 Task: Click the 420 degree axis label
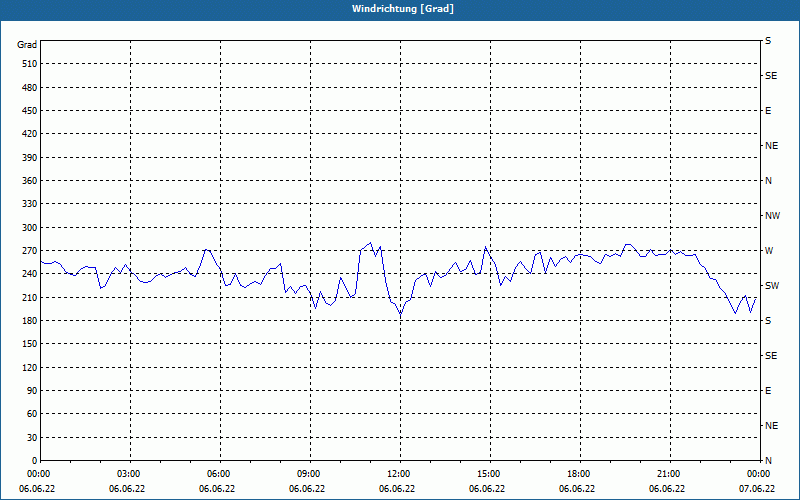pos(30,134)
